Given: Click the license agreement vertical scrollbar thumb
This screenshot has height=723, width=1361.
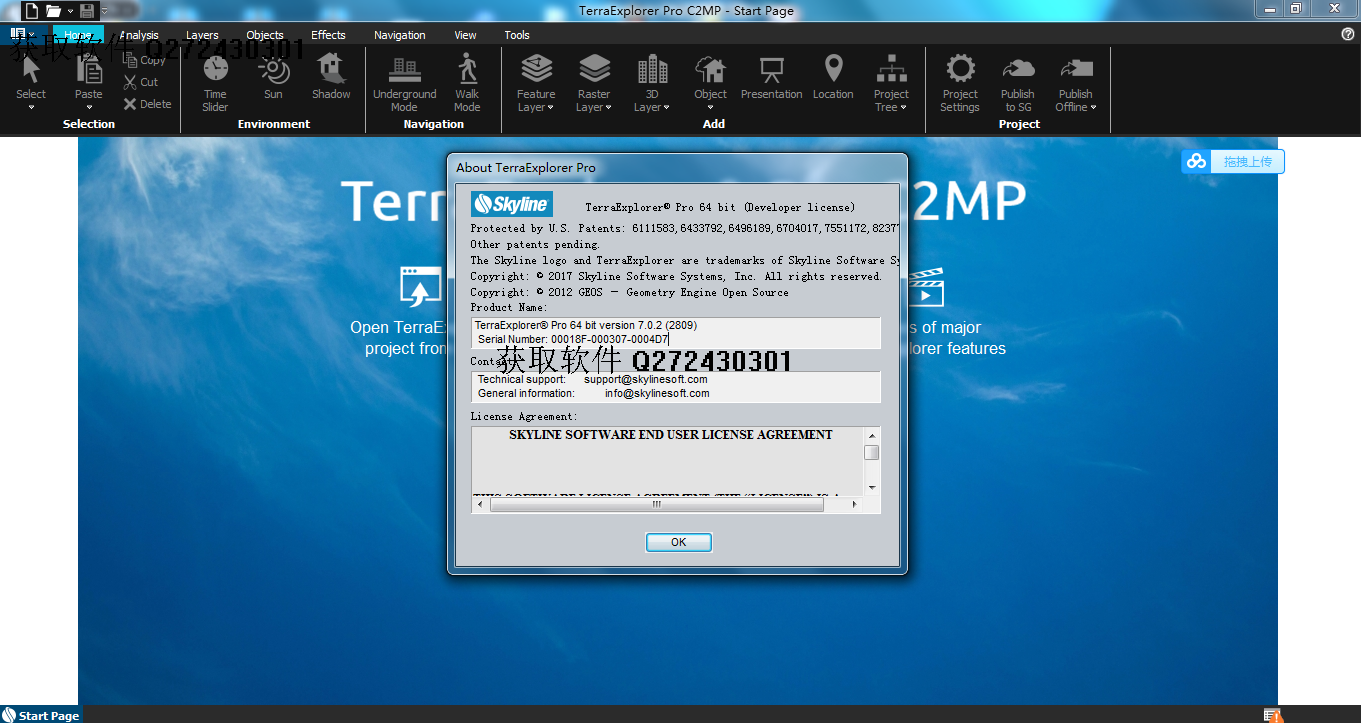Looking at the screenshot, I should click(872, 452).
